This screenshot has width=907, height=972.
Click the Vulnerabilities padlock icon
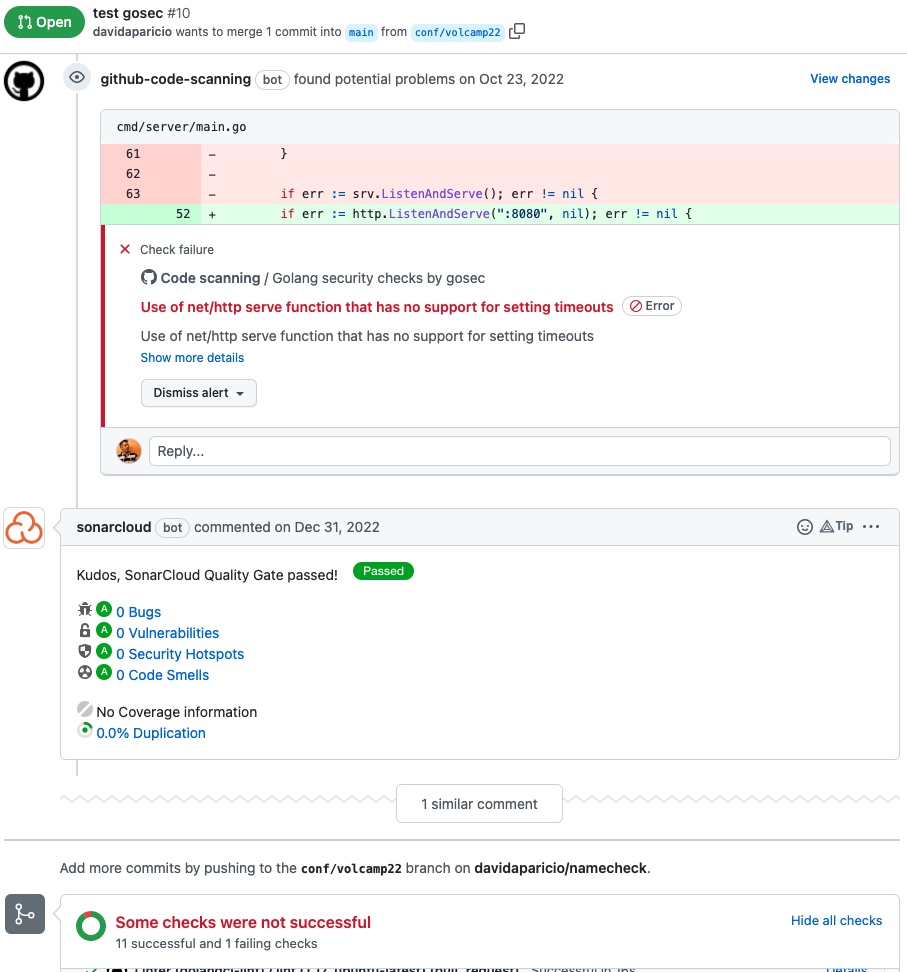click(84, 631)
